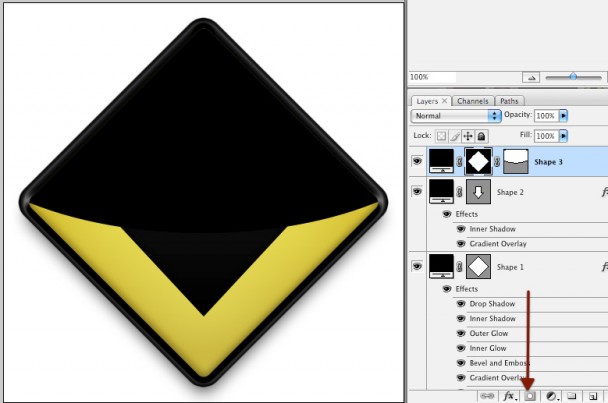Toggle Shape 2 Gradient Overlay effect visibility

(461, 244)
